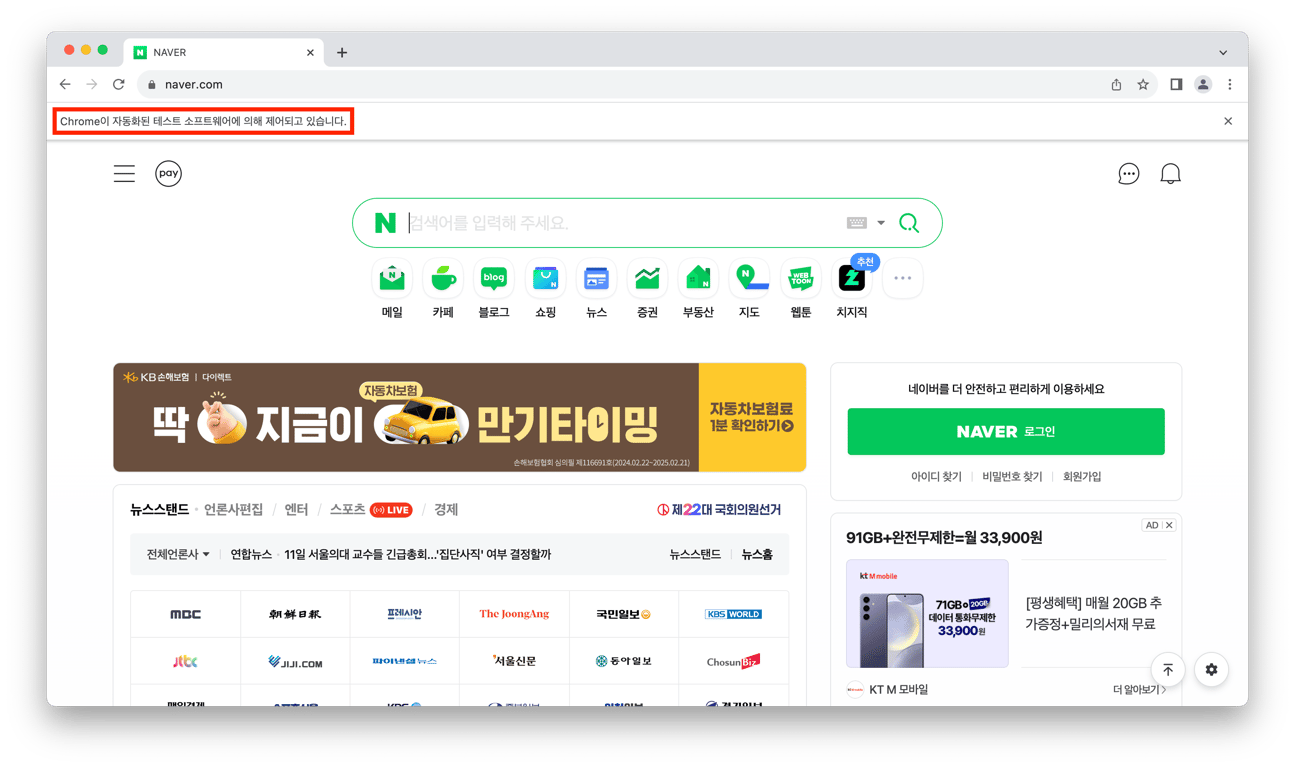The width and height of the screenshot is (1295, 768).
Task: Open the Chrome share icon in address bar
Action: click(x=1116, y=85)
